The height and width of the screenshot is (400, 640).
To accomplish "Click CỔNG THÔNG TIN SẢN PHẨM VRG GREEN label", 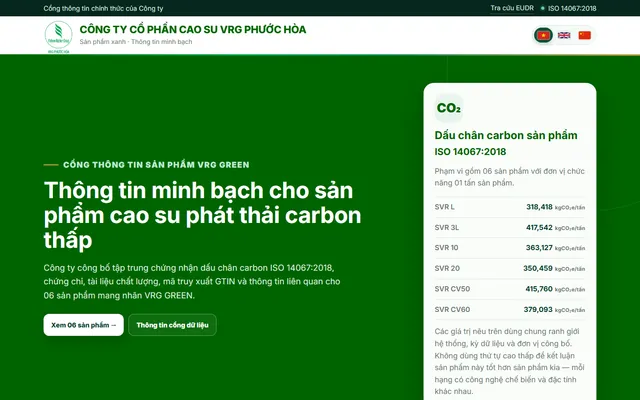I will pos(156,165).
